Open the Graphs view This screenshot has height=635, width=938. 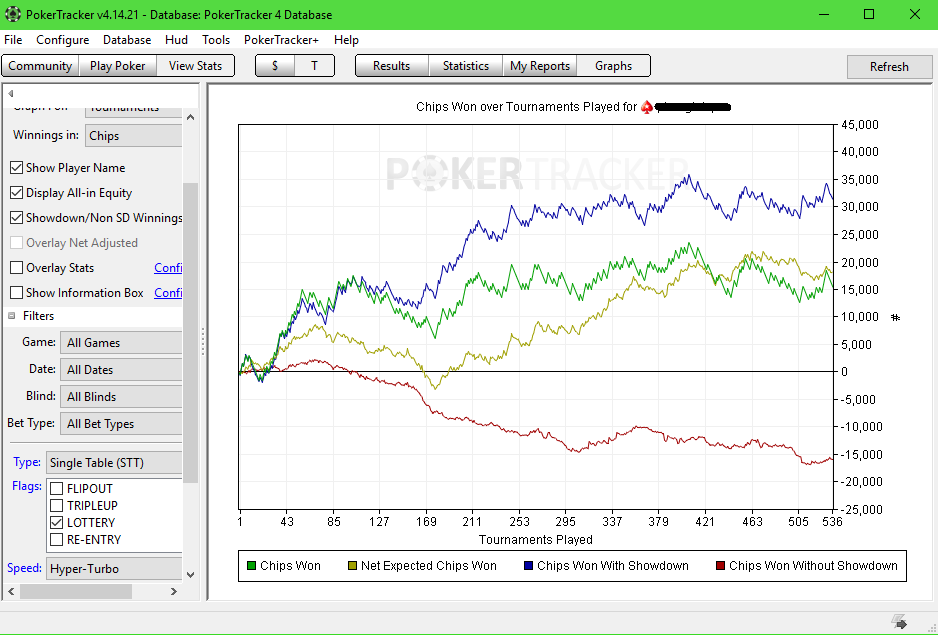point(614,66)
